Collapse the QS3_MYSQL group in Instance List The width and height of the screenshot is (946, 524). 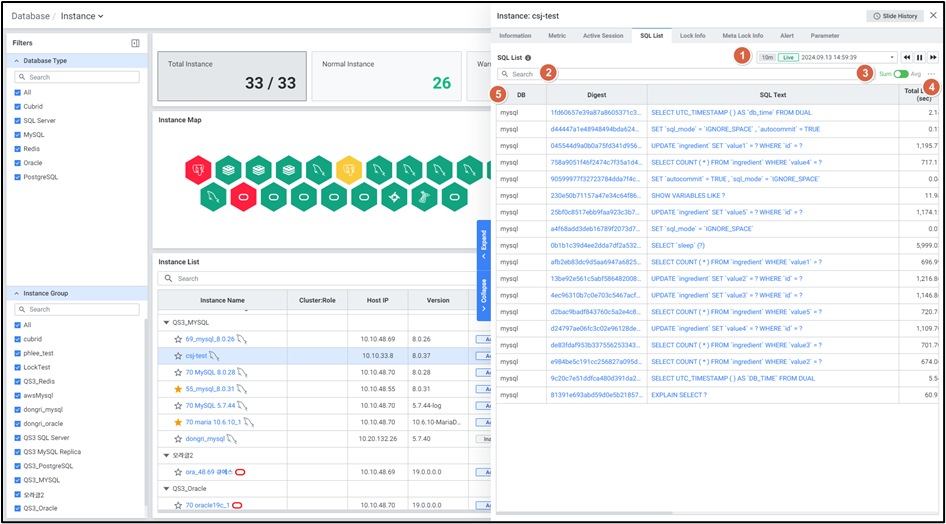[165, 323]
